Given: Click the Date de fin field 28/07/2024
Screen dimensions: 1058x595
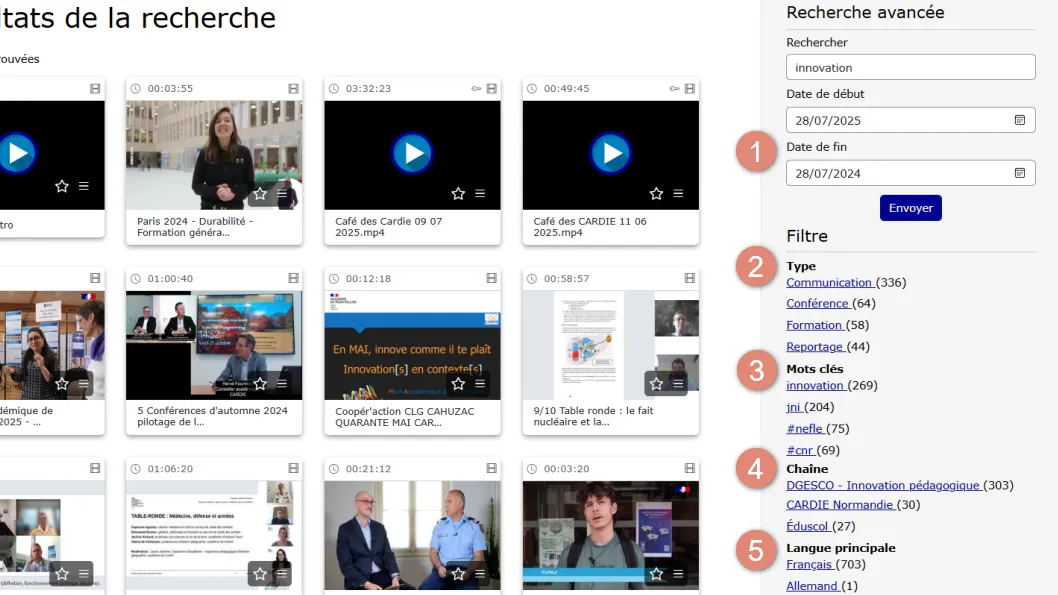Looking at the screenshot, I should pyautogui.click(x=911, y=173).
